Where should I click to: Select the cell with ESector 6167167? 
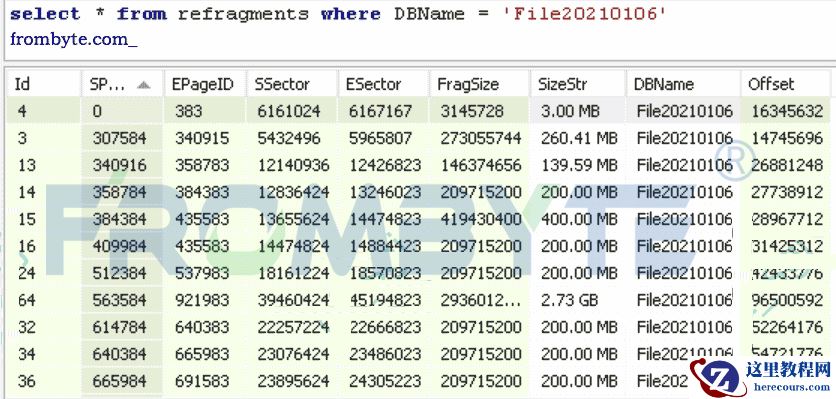pyautogui.click(x=380, y=111)
